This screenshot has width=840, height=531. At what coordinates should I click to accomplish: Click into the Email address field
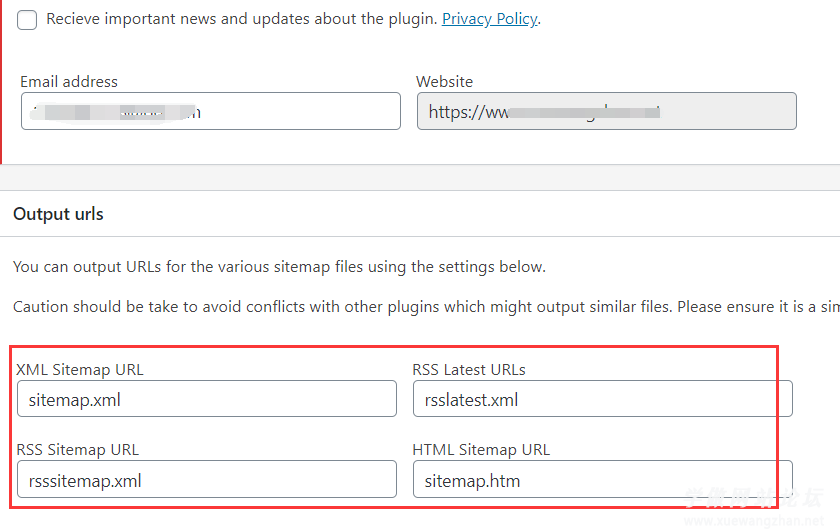[210, 111]
